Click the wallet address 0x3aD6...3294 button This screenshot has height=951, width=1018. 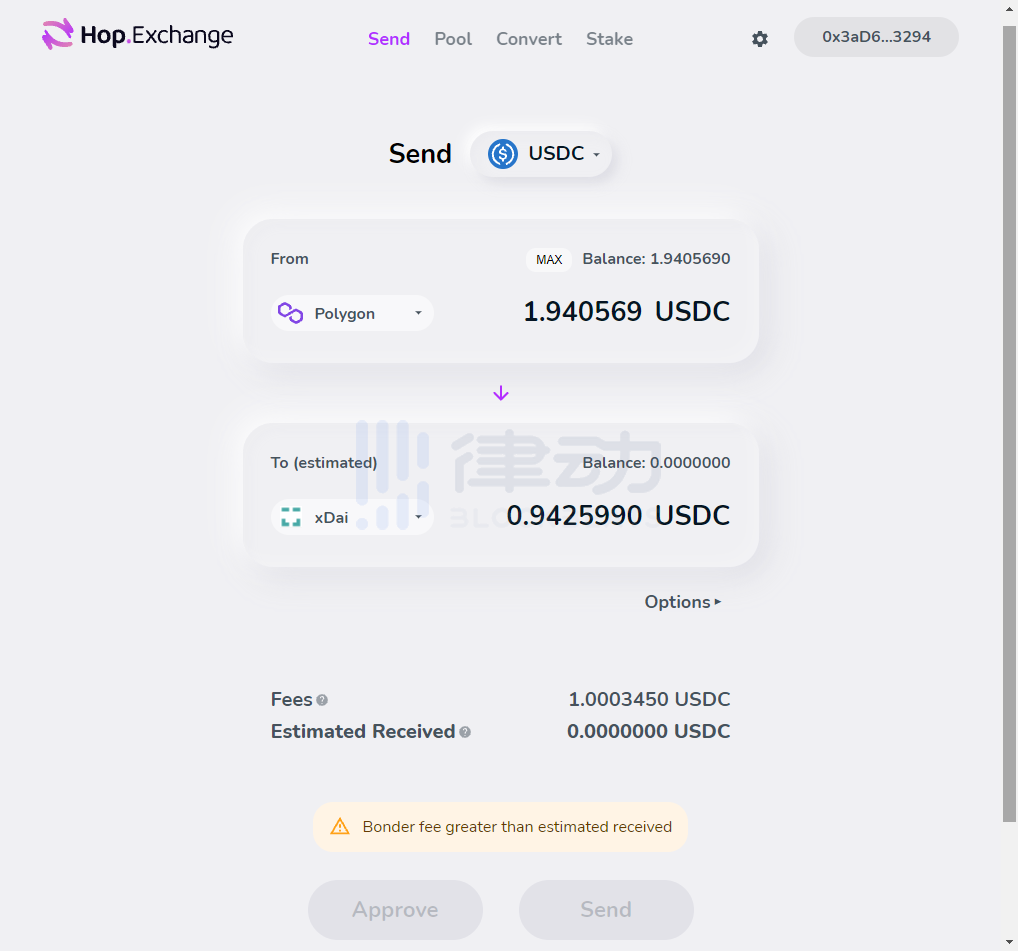pyautogui.click(x=876, y=37)
